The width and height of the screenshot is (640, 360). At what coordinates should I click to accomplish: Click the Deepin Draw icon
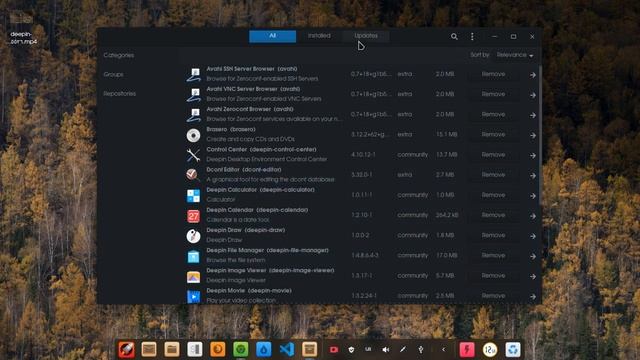click(193, 236)
